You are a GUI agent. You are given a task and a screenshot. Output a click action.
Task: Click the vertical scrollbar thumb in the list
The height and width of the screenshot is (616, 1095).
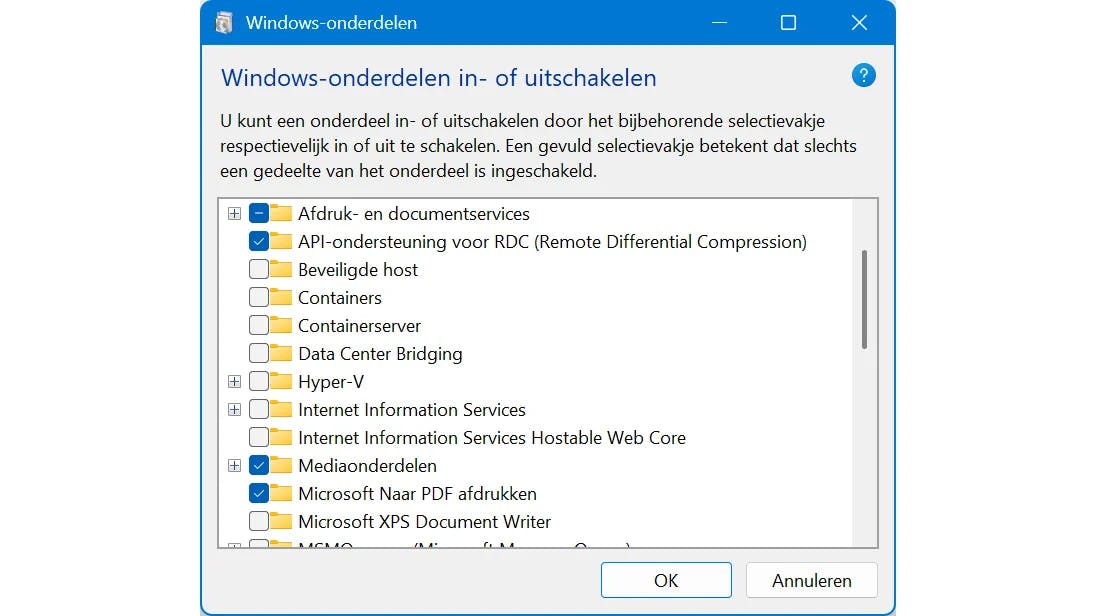(864, 299)
